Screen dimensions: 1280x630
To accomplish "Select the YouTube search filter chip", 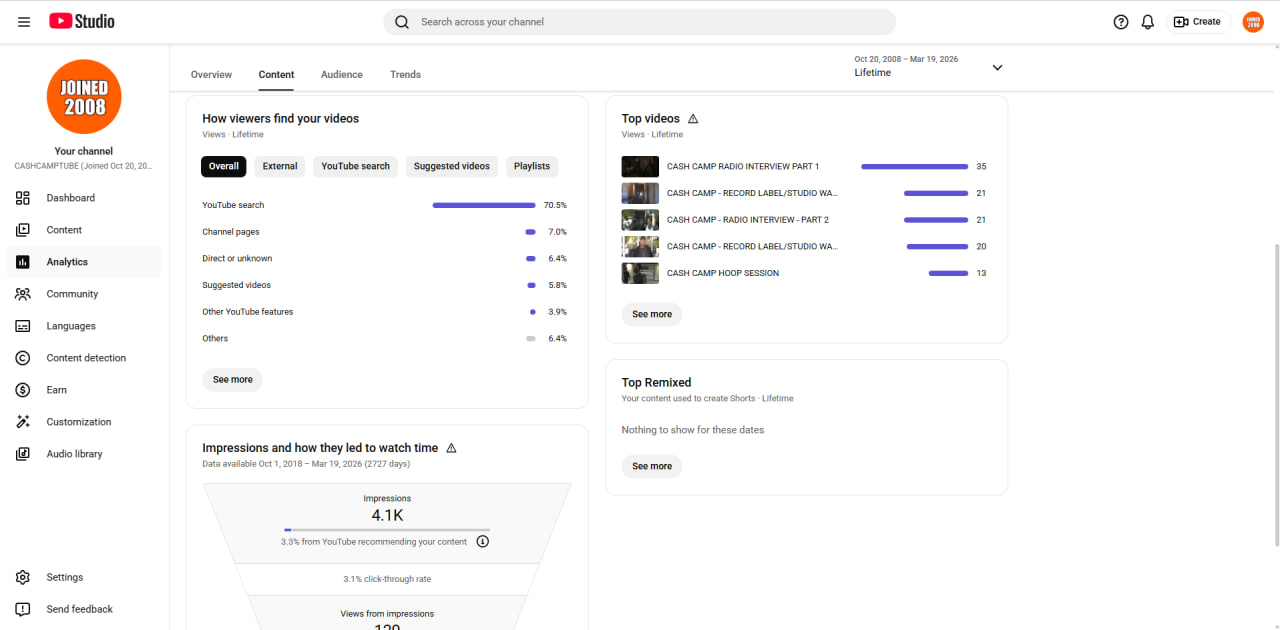I will 355,166.
